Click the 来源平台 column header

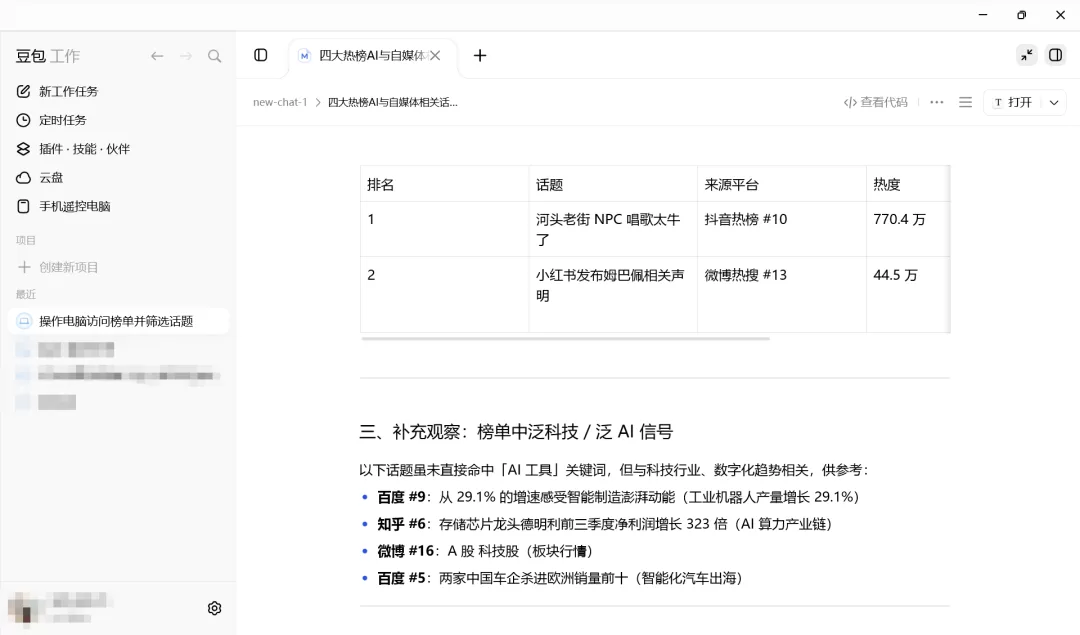(x=782, y=184)
